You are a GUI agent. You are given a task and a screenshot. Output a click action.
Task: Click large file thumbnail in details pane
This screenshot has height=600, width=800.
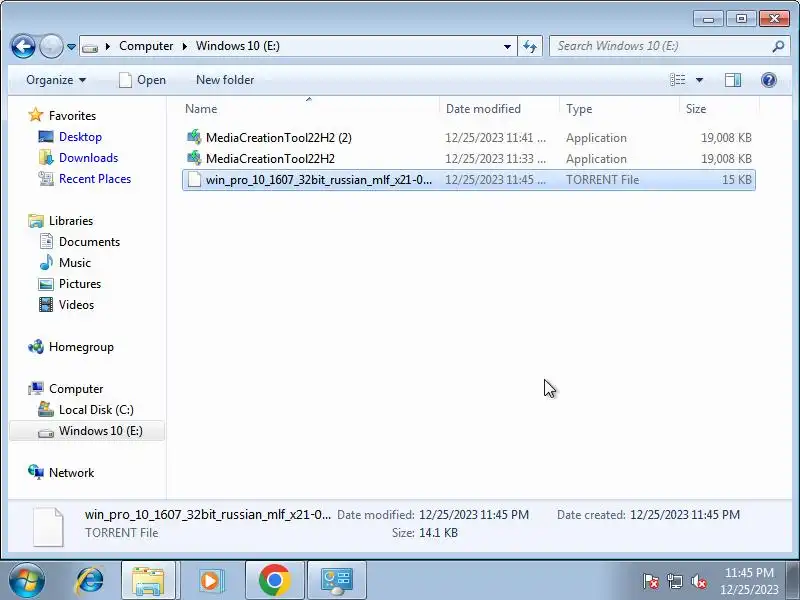pyautogui.click(x=48, y=527)
